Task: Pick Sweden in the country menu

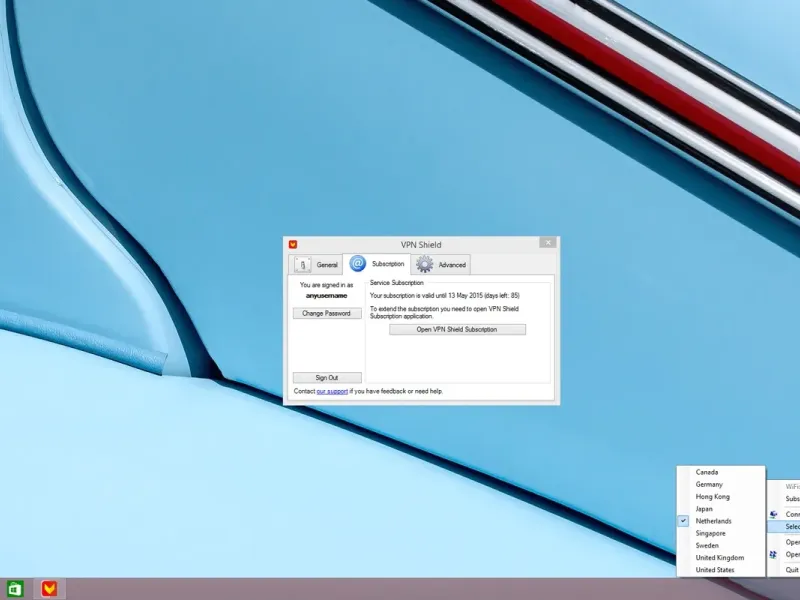Action: [x=721, y=546]
